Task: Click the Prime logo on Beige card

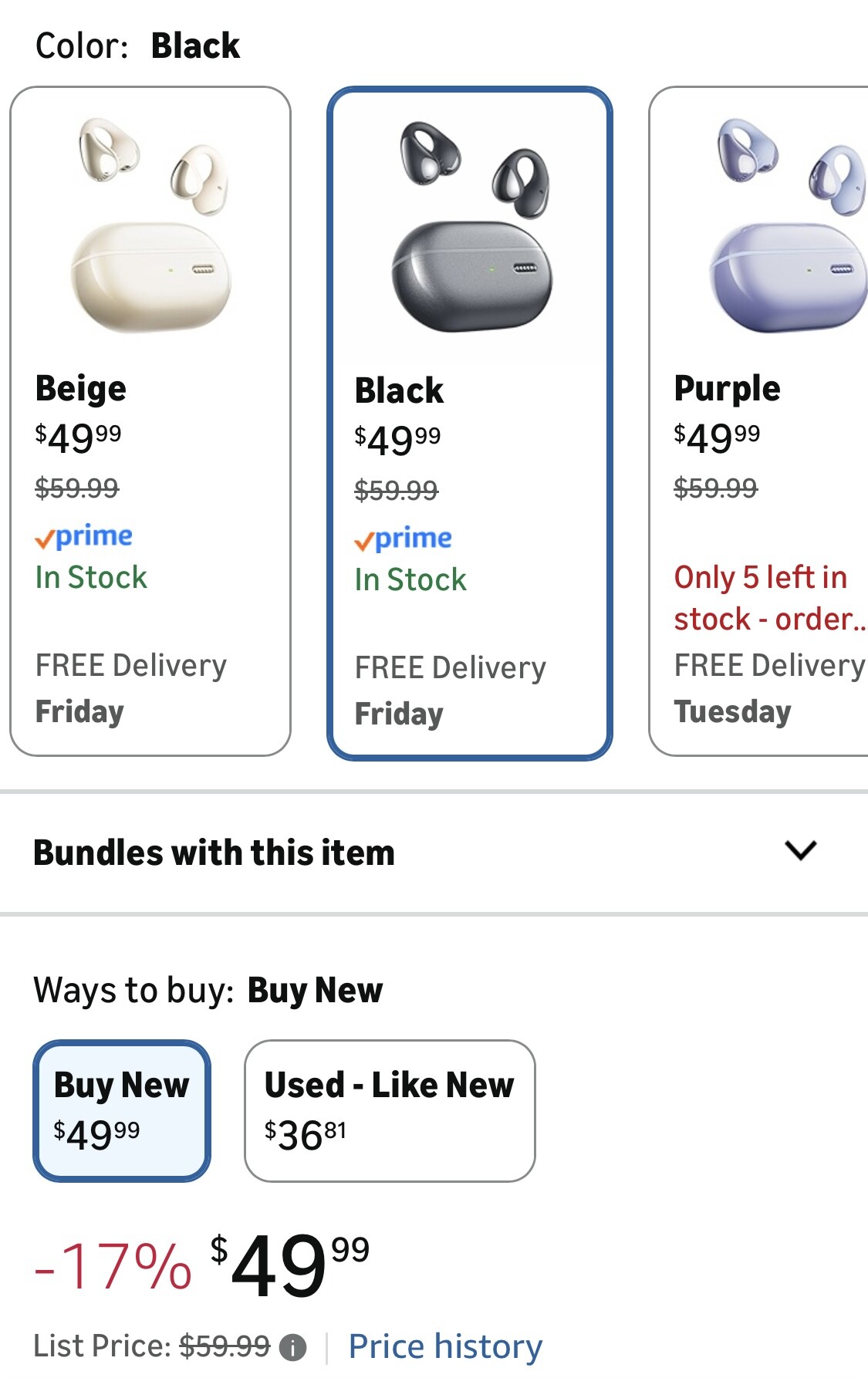Action: [x=84, y=536]
